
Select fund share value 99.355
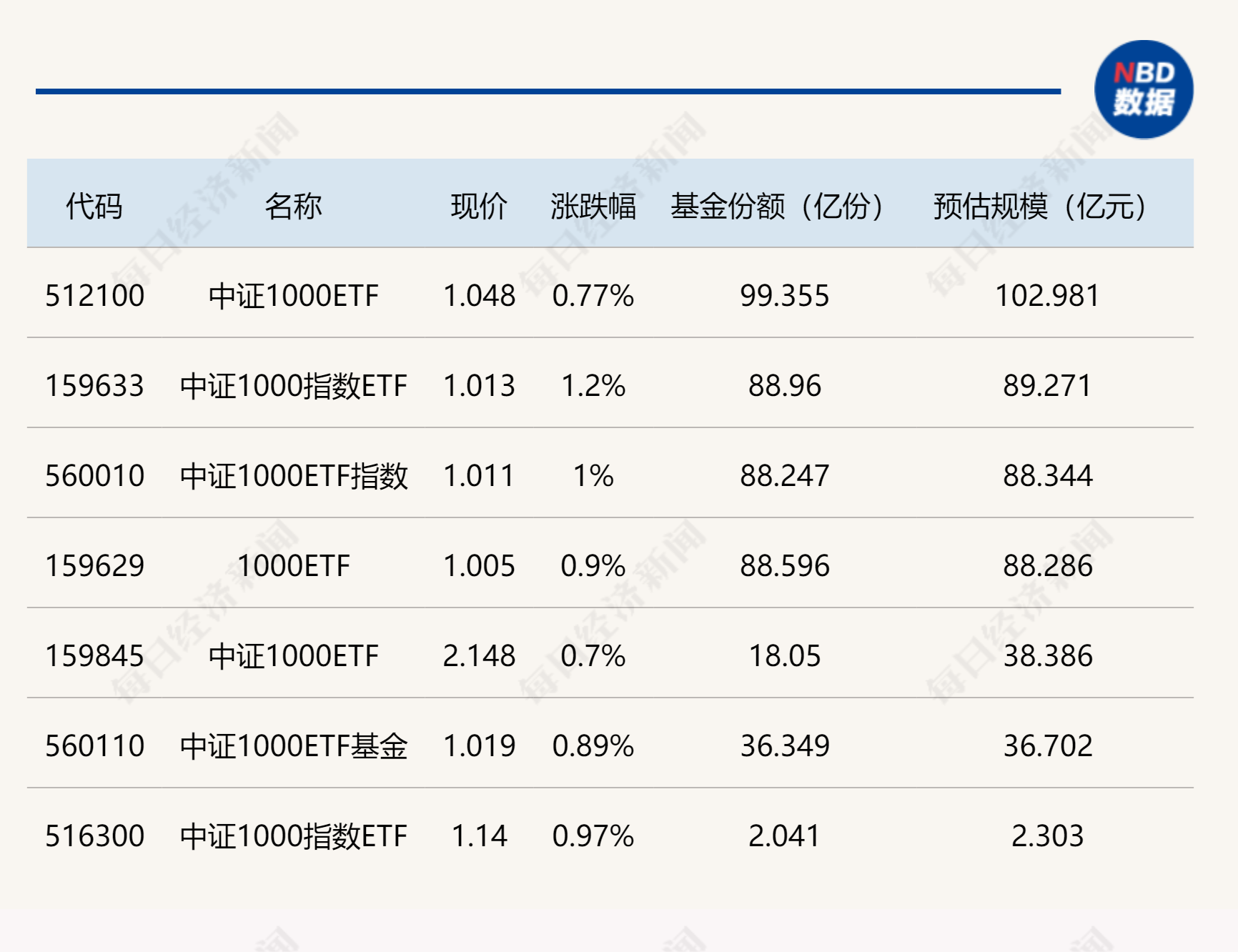tap(784, 297)
